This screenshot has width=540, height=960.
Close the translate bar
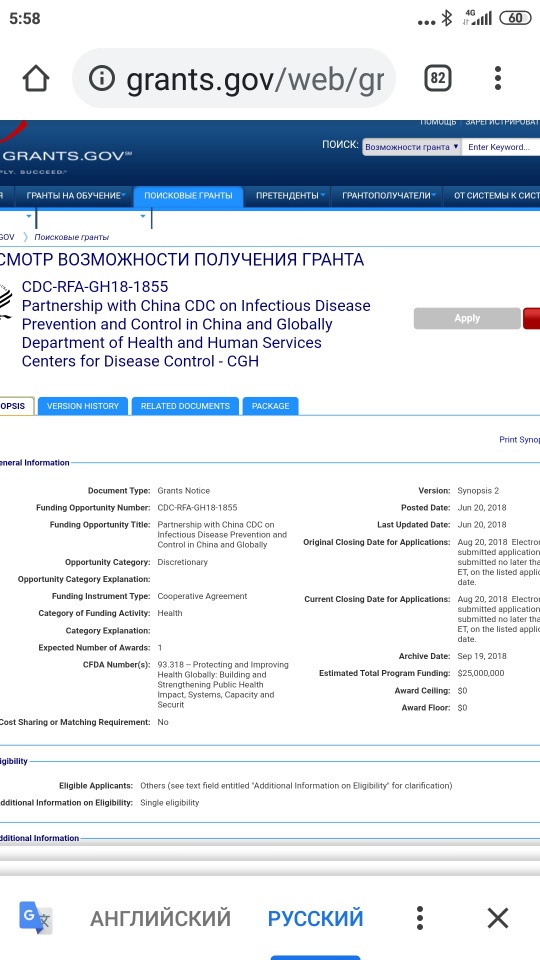[498, 918]
